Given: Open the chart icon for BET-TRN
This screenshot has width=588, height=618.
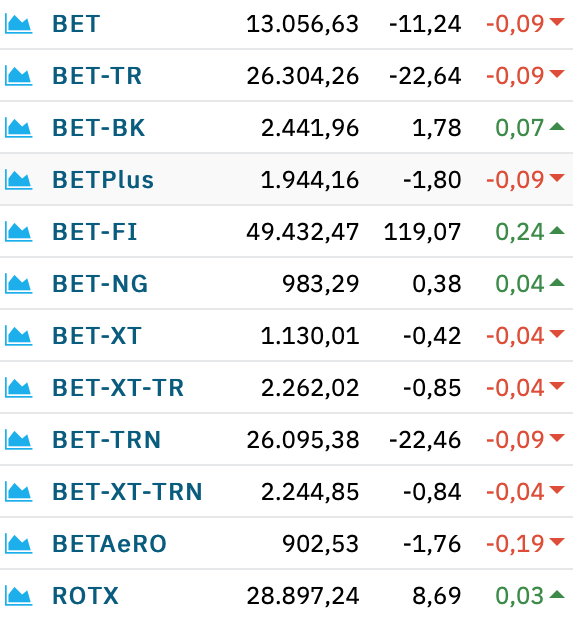Looking at the screenshot, I should click(19, 440).
